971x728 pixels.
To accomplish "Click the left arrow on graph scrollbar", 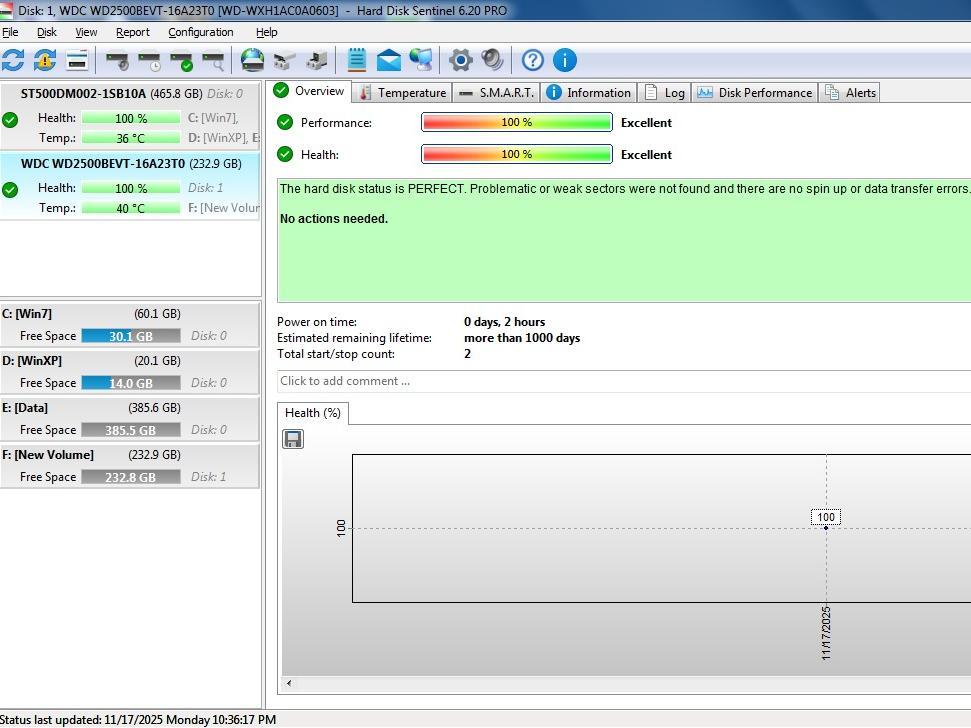I will click(x=290, y=684).
